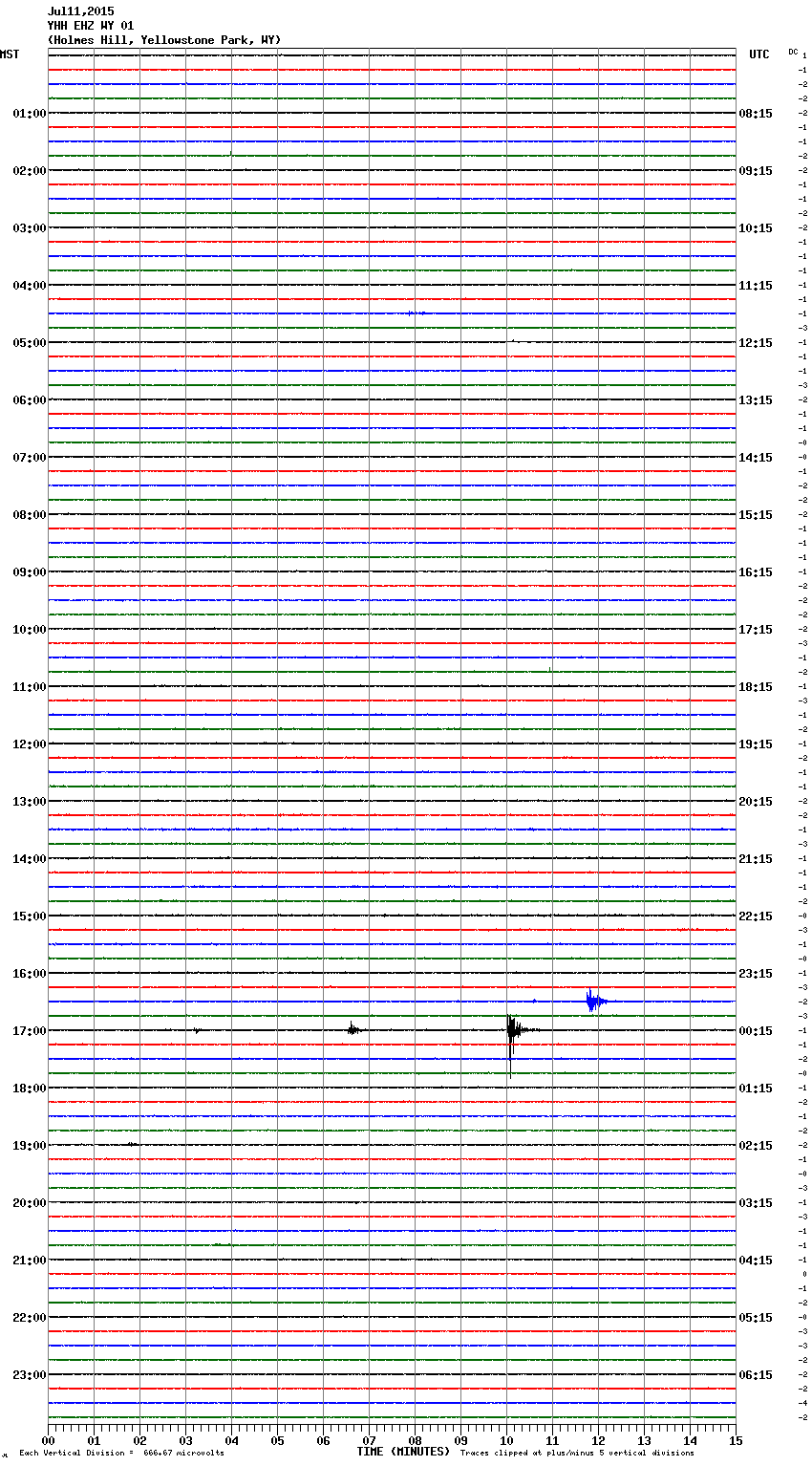The height and width of the screenshot is (1466, 812).
Task: Click the tiny black blip near minute 3 on 17:00 trace
Action: pyautogui.click(x=196, y=1030)
